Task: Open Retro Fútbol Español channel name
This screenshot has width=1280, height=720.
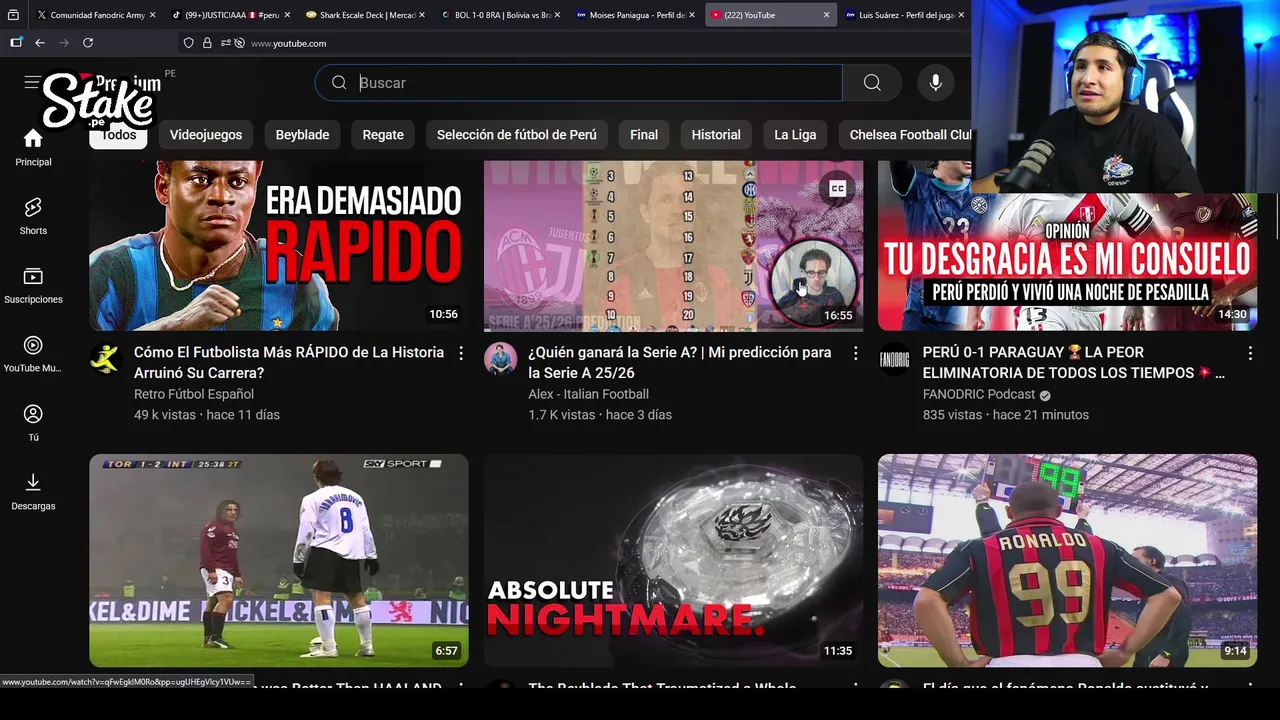Action: pos(194,394)
